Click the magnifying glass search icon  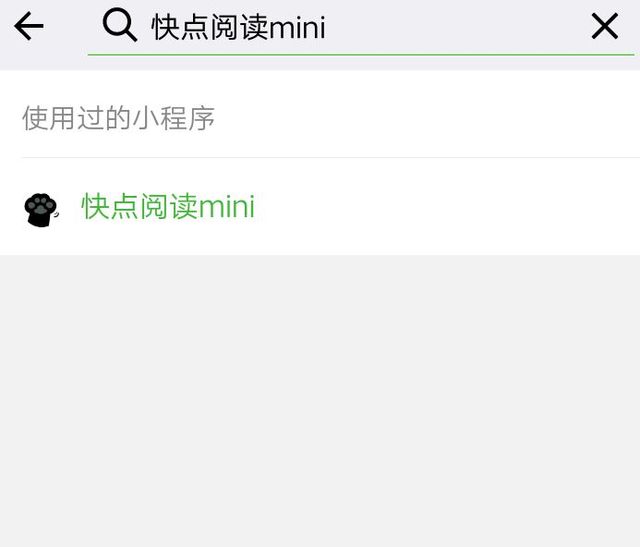[120, 25]
